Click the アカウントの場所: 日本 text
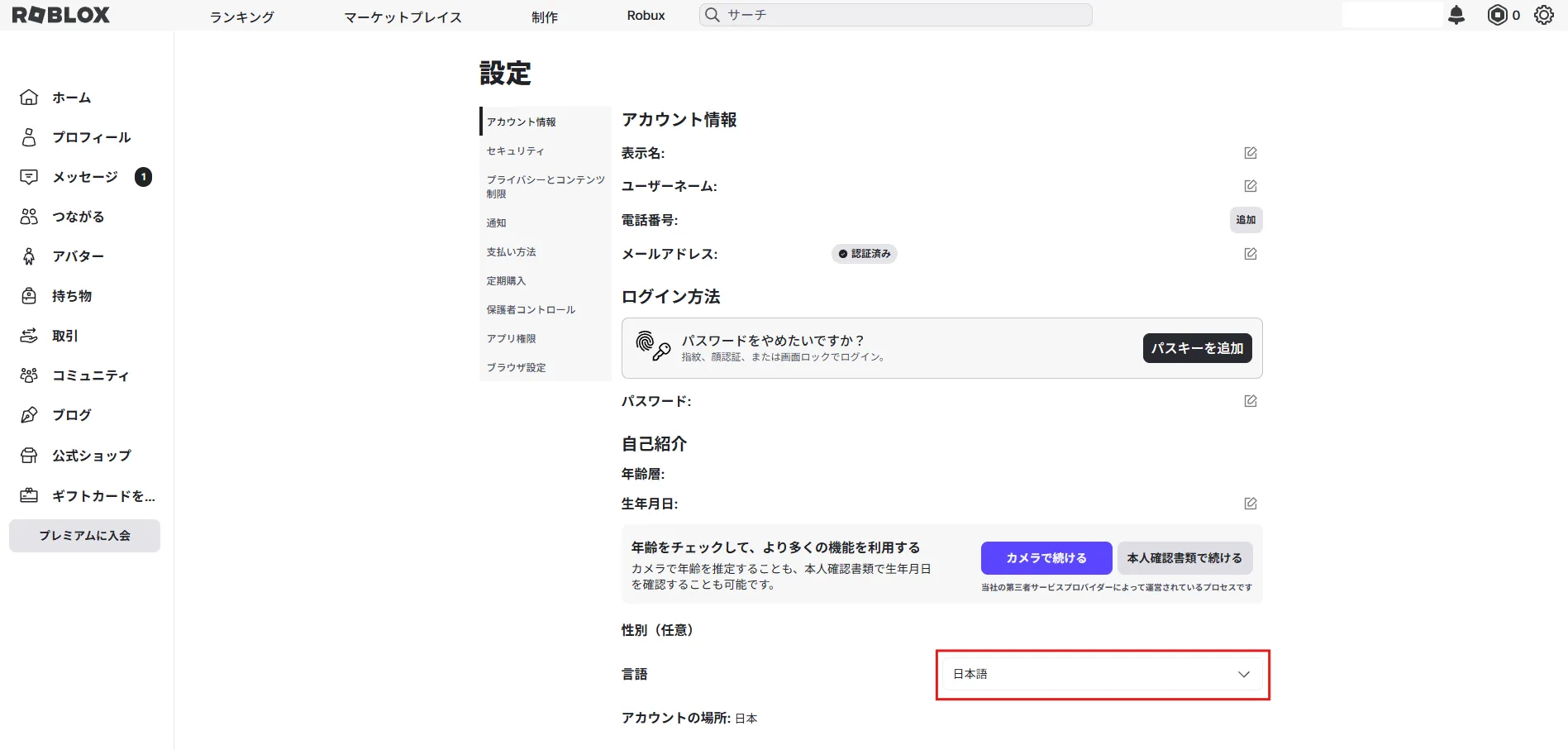 click(689, 718)
